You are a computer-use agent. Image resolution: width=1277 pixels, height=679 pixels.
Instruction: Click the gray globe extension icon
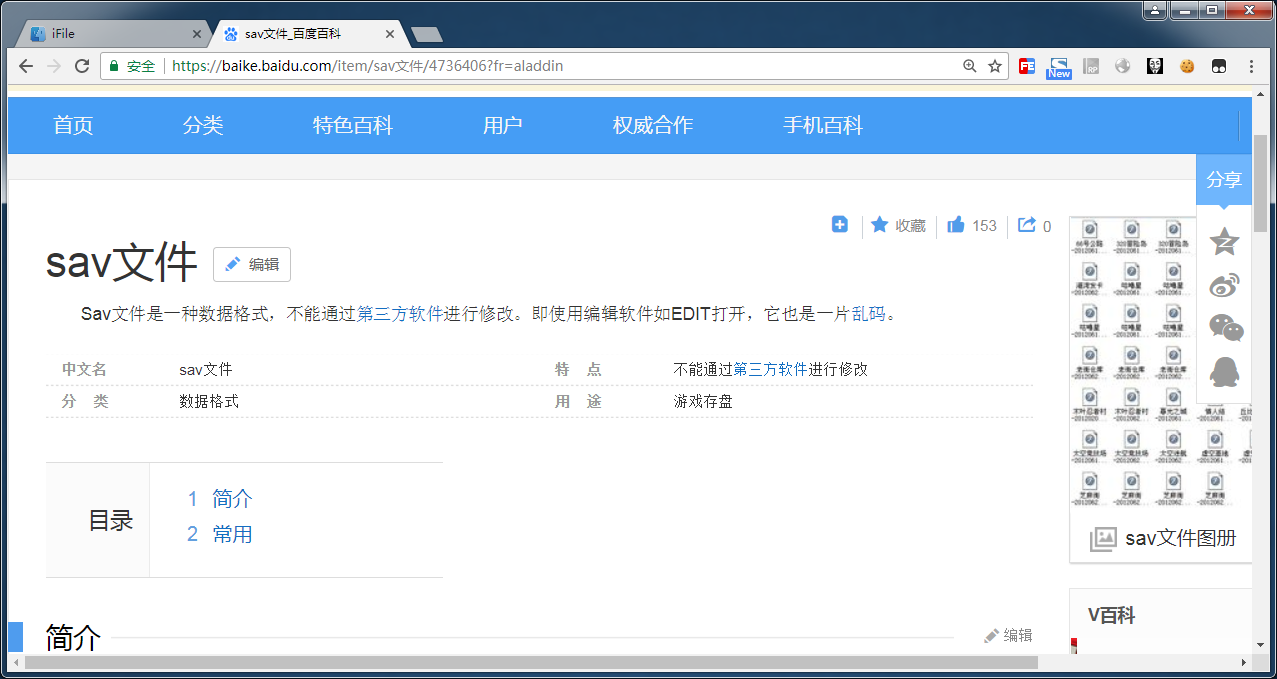click(1123, 66)
